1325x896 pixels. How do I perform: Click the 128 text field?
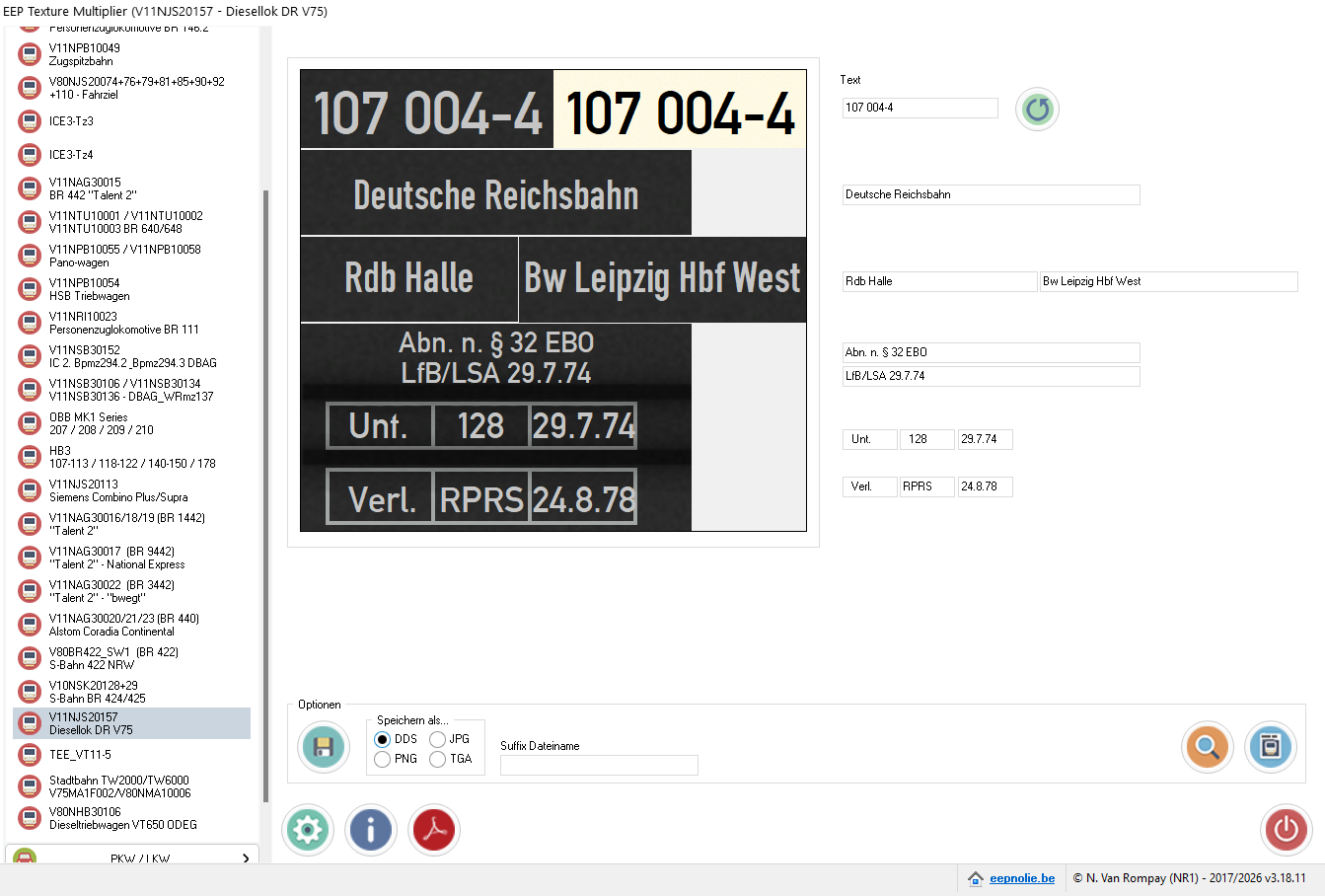point(927,439)
